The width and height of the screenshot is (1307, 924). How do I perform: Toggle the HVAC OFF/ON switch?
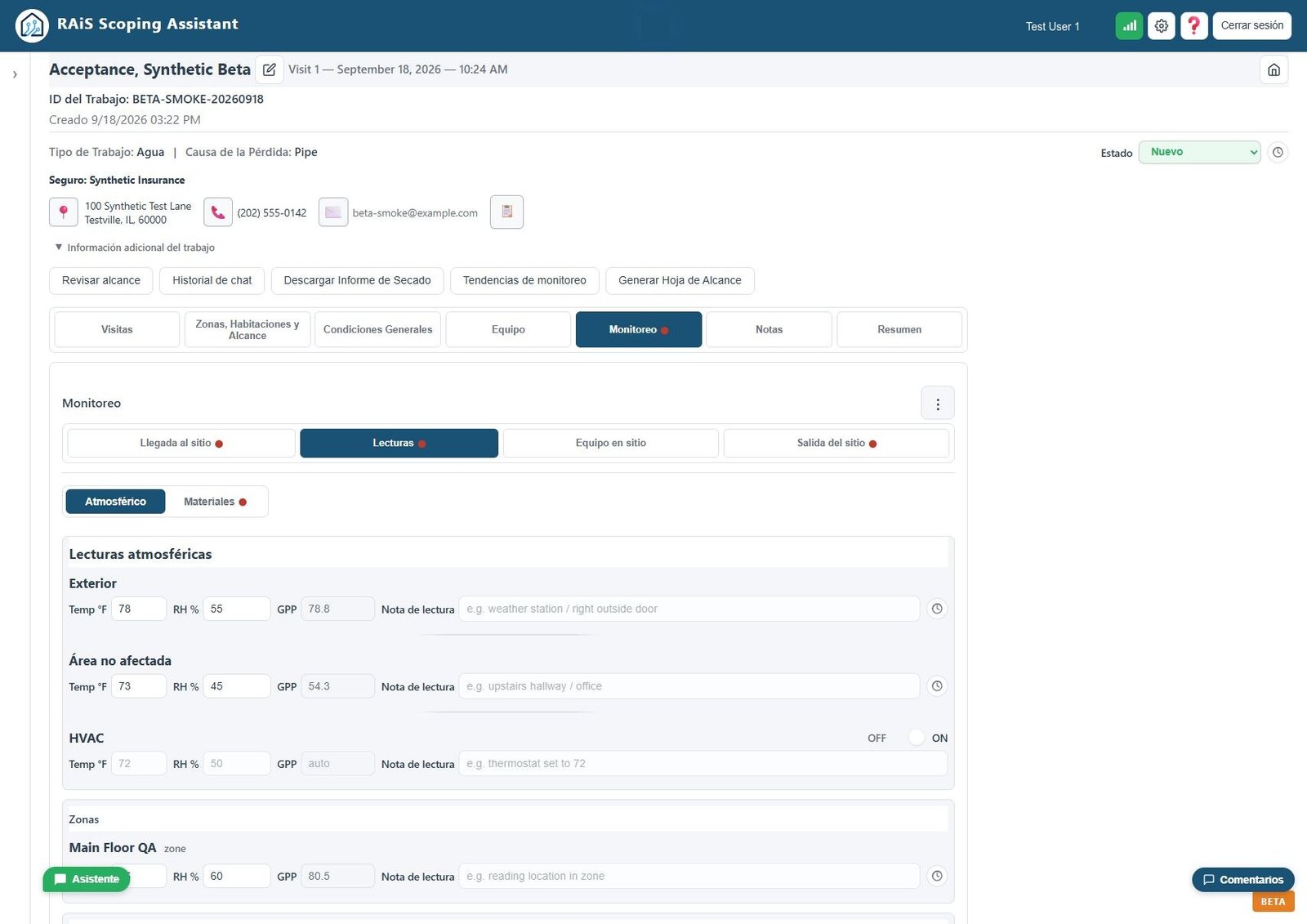click(909, 738)
